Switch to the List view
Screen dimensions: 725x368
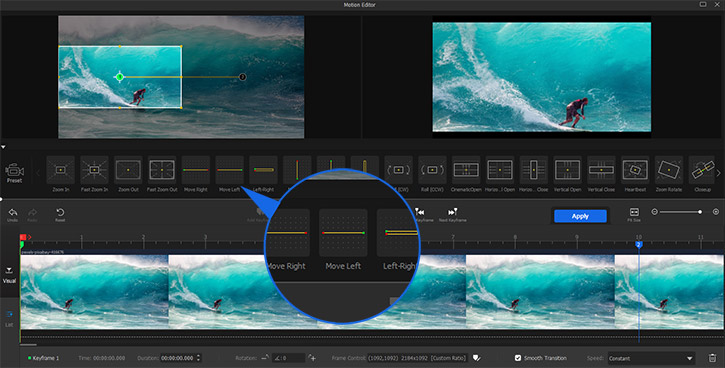(9, 319)
